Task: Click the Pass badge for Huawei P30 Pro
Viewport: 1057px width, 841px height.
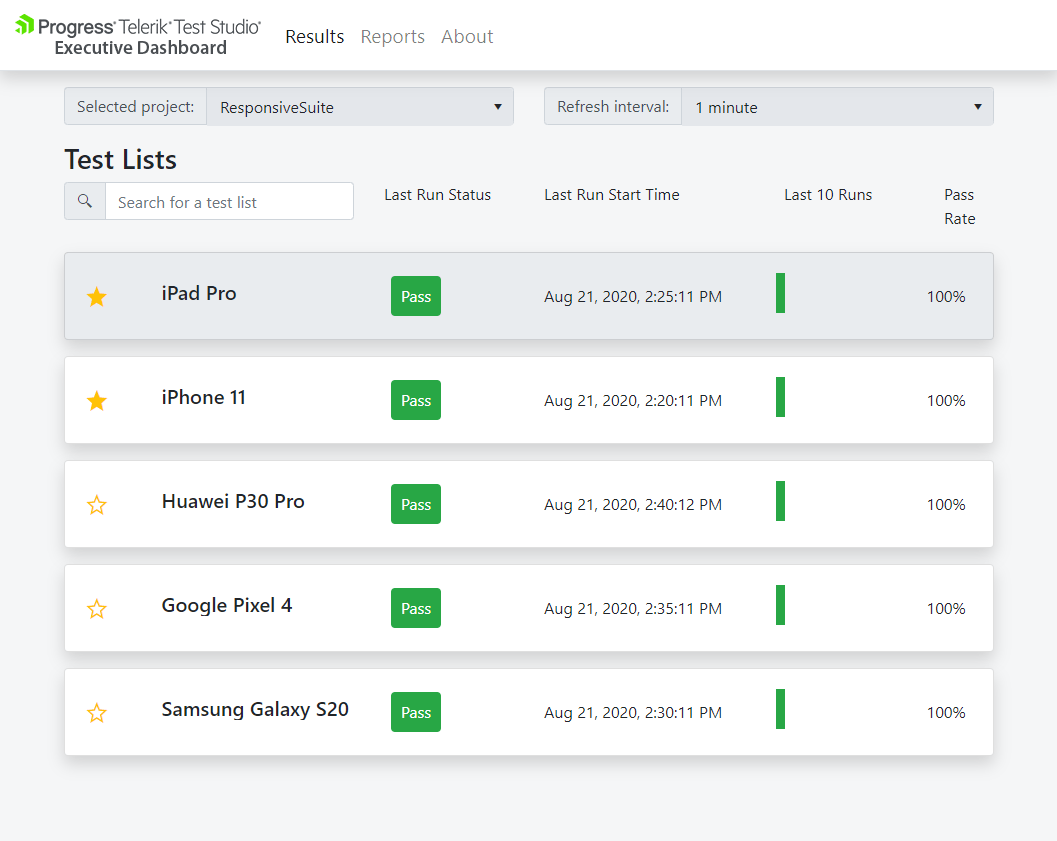Action: pos(416,504)
